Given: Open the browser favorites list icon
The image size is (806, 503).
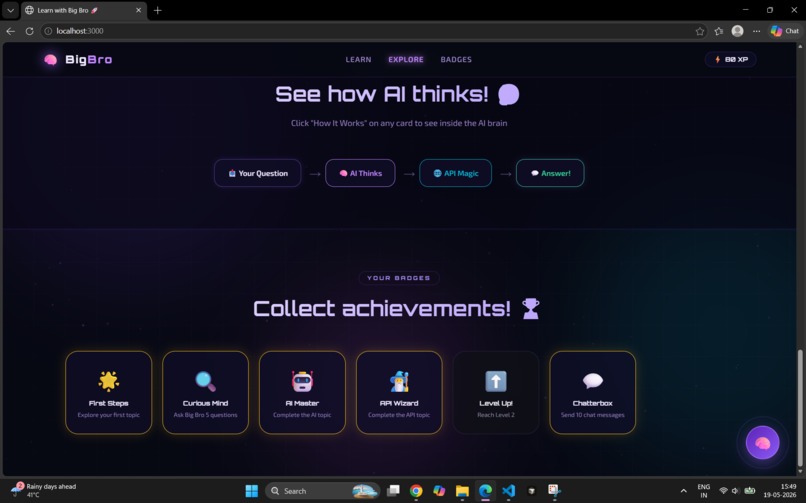Looking at the screenshot, I should coord(719,31).
